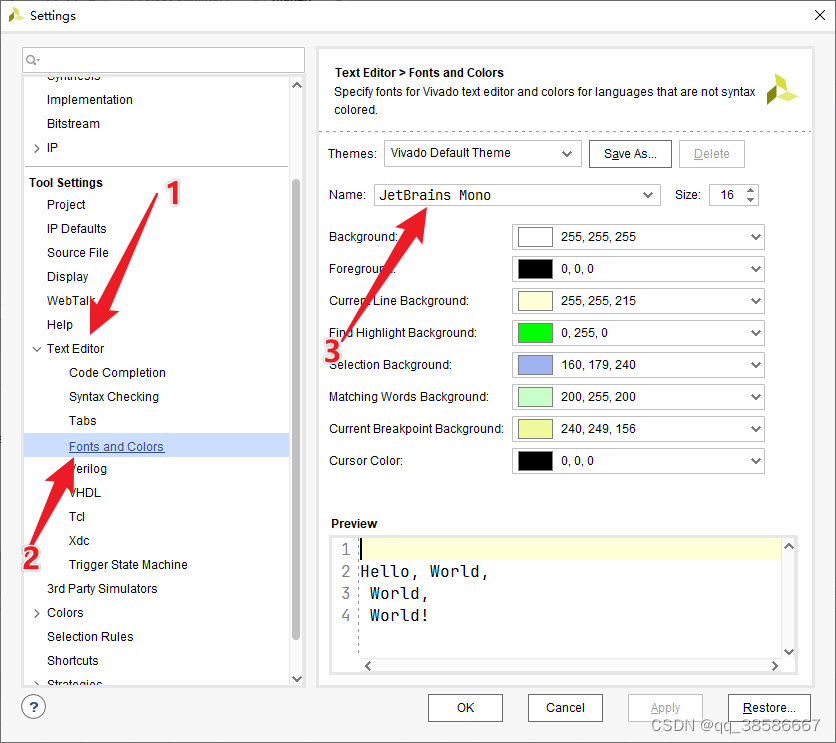Image resolution: width=836 pixels, height=743 pixels.
Task: Open Code Completion settings
Action: click(117, 373)
